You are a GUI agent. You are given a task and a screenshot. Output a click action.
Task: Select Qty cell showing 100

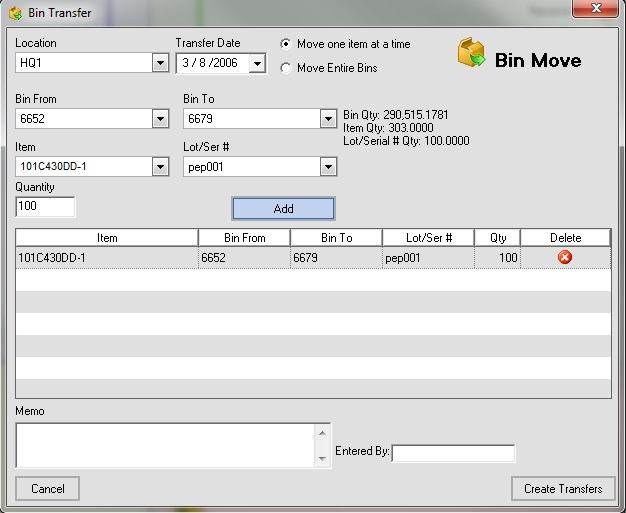coord(497,258)
